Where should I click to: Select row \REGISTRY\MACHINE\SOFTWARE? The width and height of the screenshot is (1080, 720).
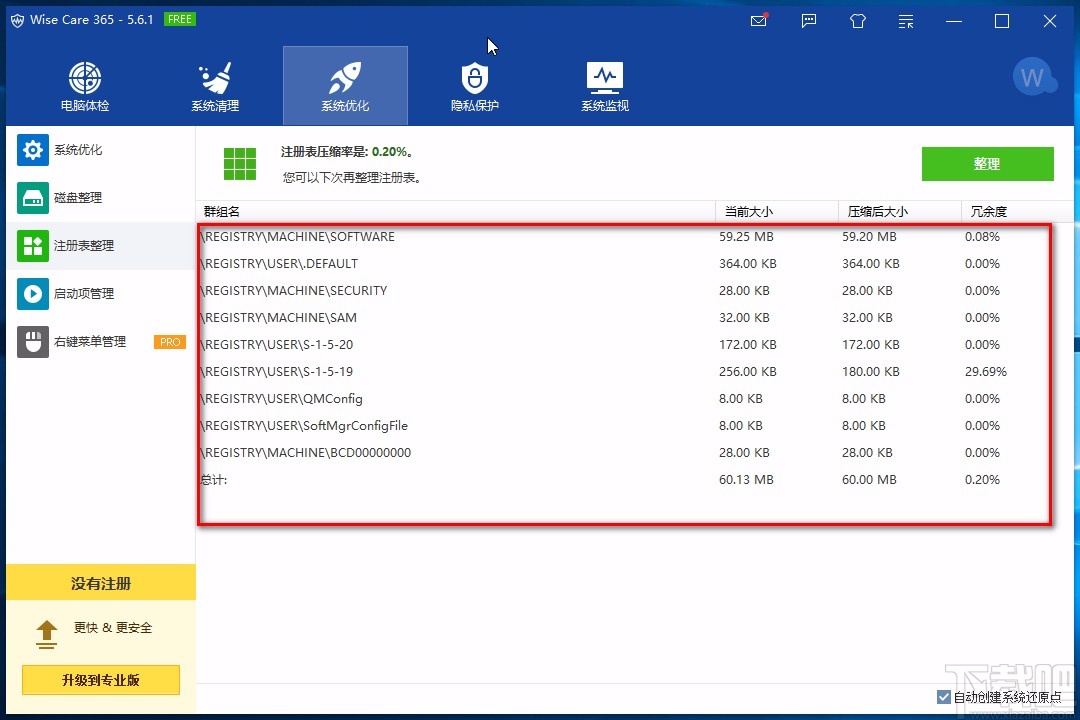tap(625, 236)
